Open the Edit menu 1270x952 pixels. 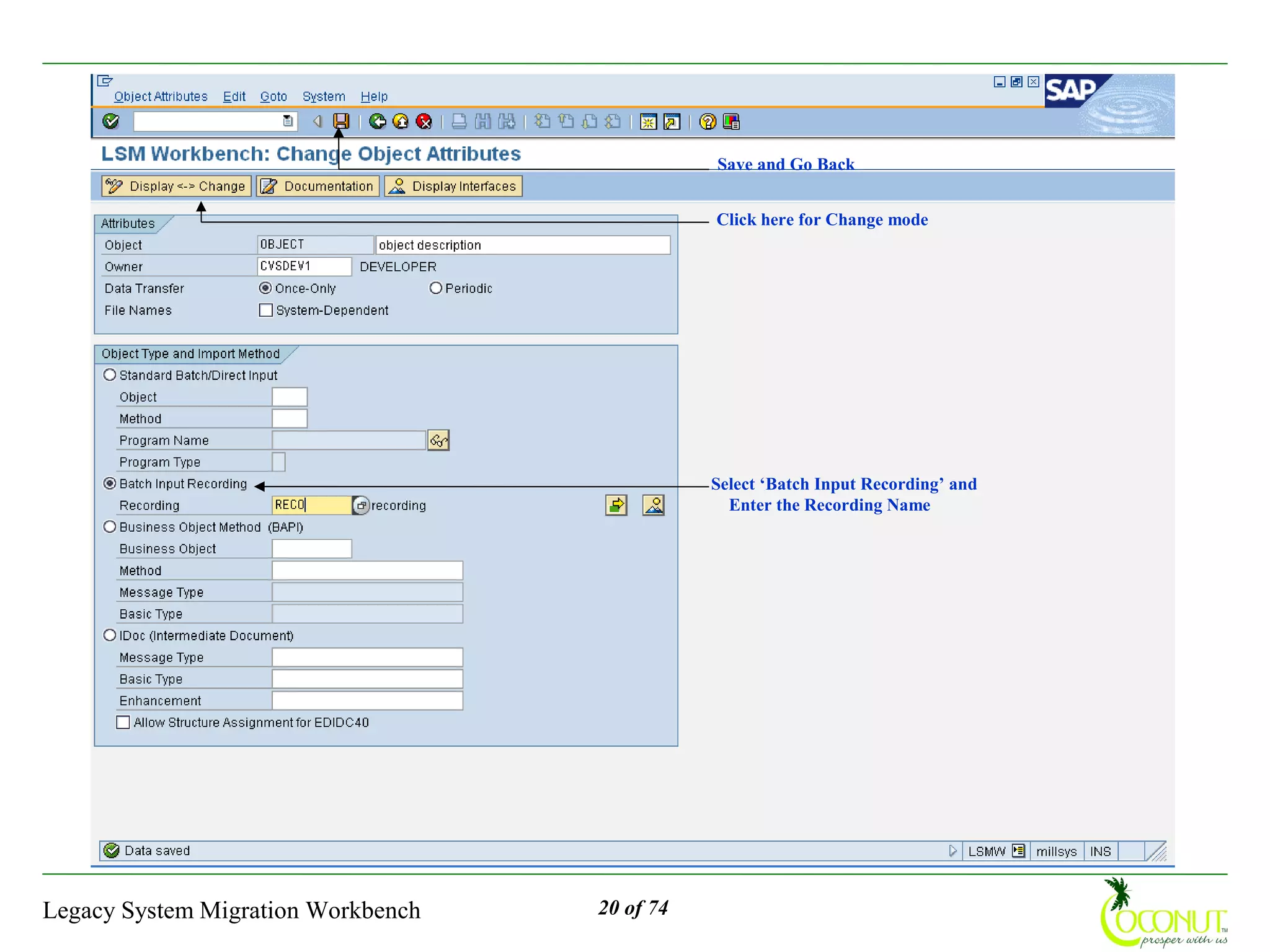coord(234,97)
